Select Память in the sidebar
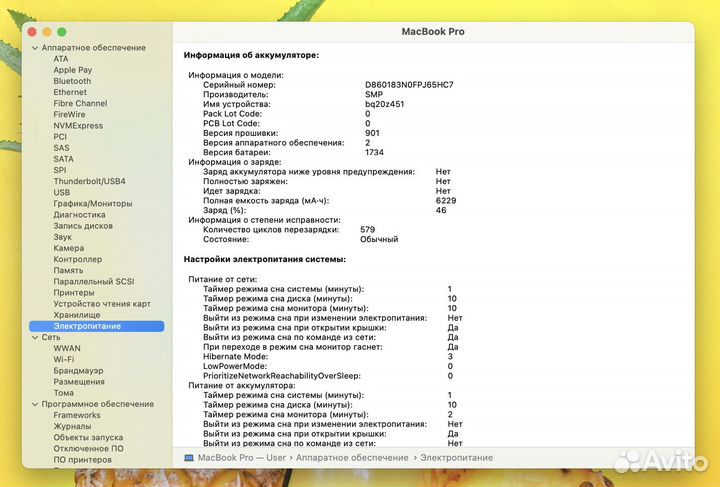This screenshot has width=720, height=487. click(68, 270)
